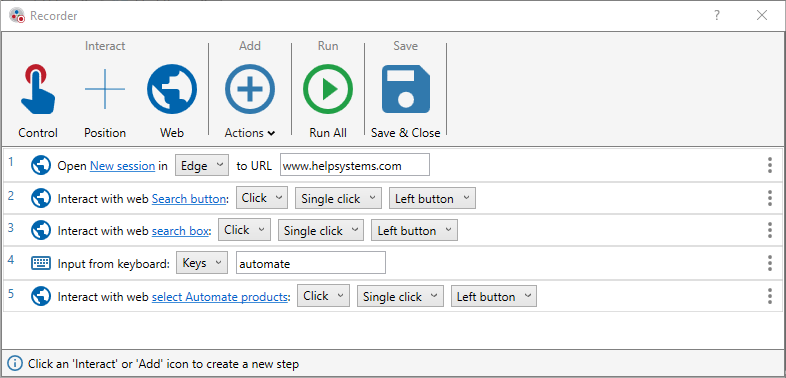This screenshot has height=378, width=786.
Task: Open options menu for step 4
Action: [769, 263]
